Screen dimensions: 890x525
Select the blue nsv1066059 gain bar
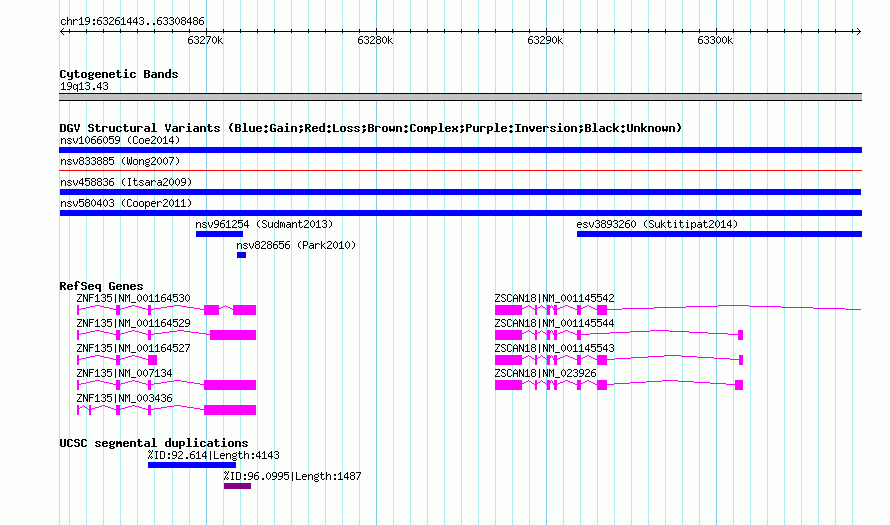[460, 150]
